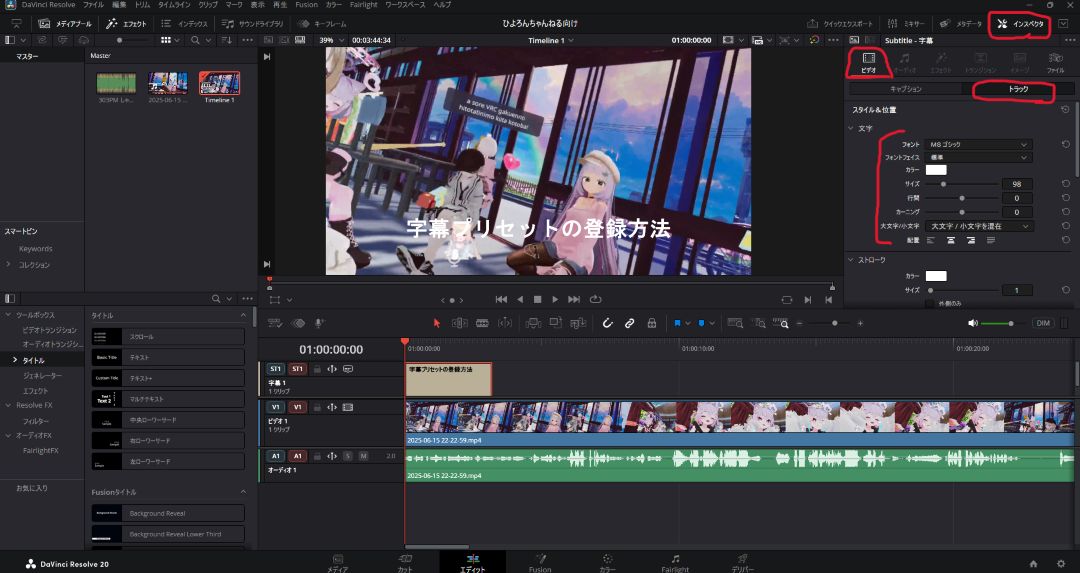Click the クイックエクスポート button

tap(847, 24)
